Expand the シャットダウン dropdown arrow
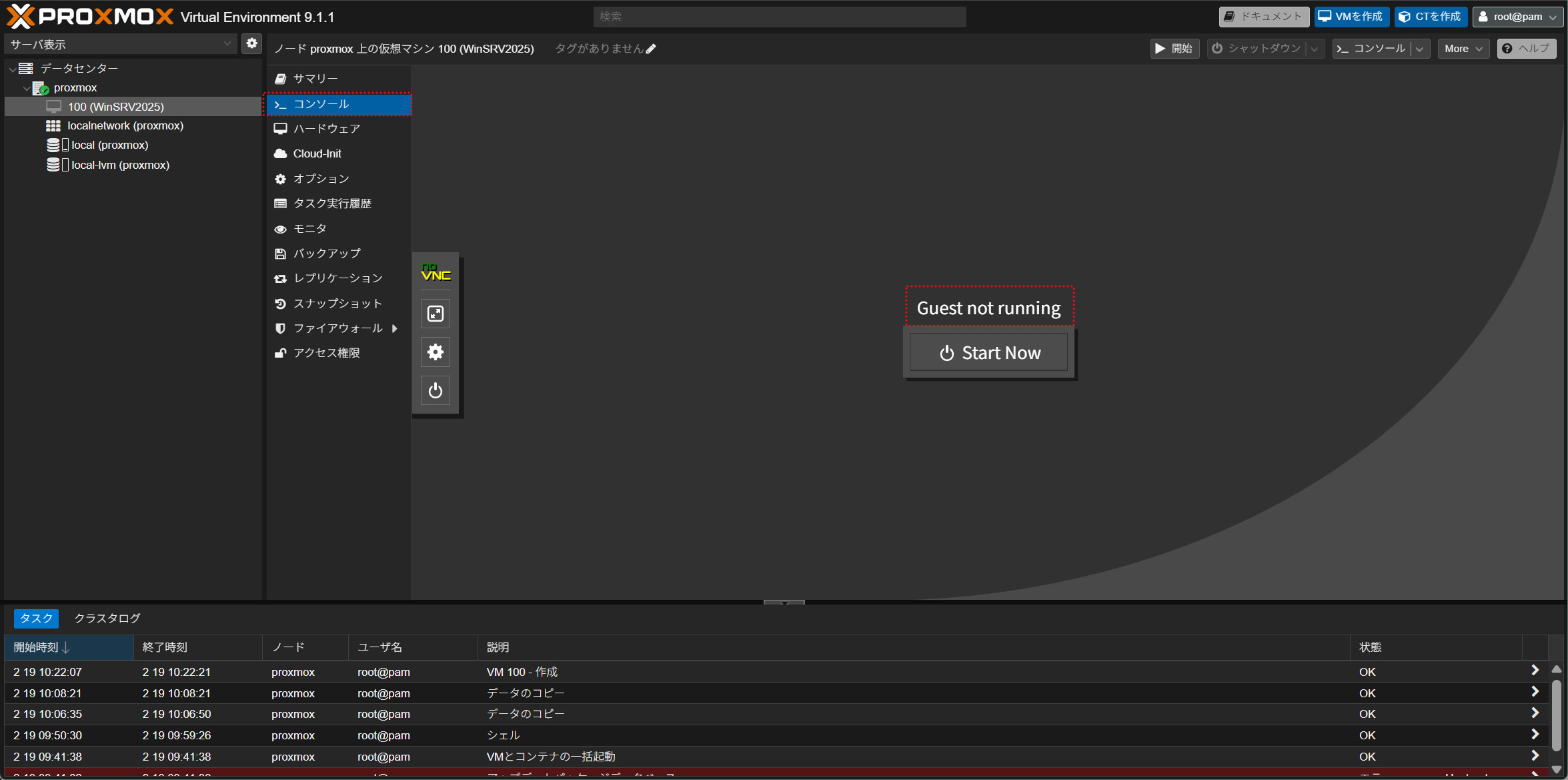Viewport: 1568px width, 780px height. click(1314, 49)
